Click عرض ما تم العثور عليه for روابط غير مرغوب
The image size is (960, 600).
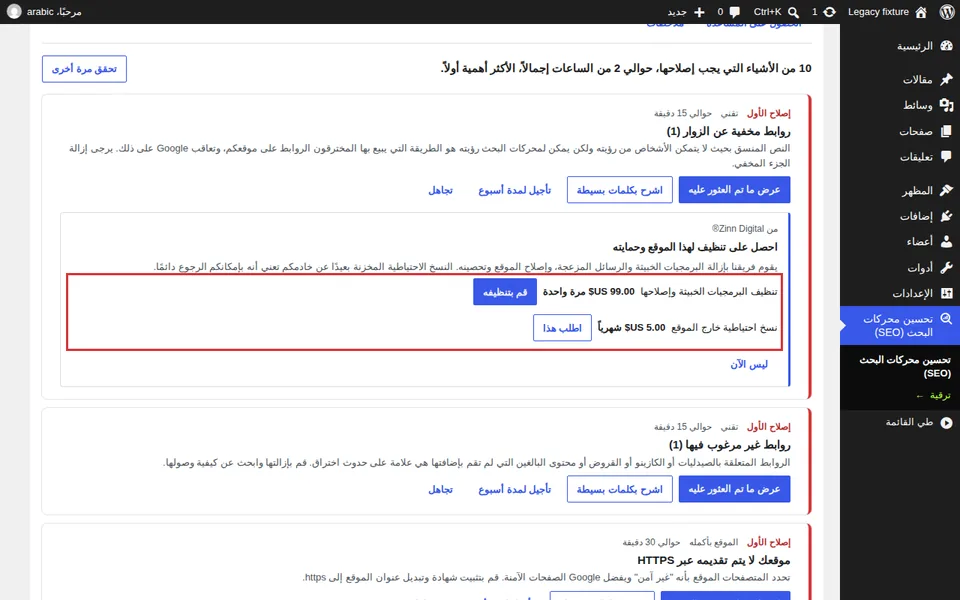click(x=734, y=489)
